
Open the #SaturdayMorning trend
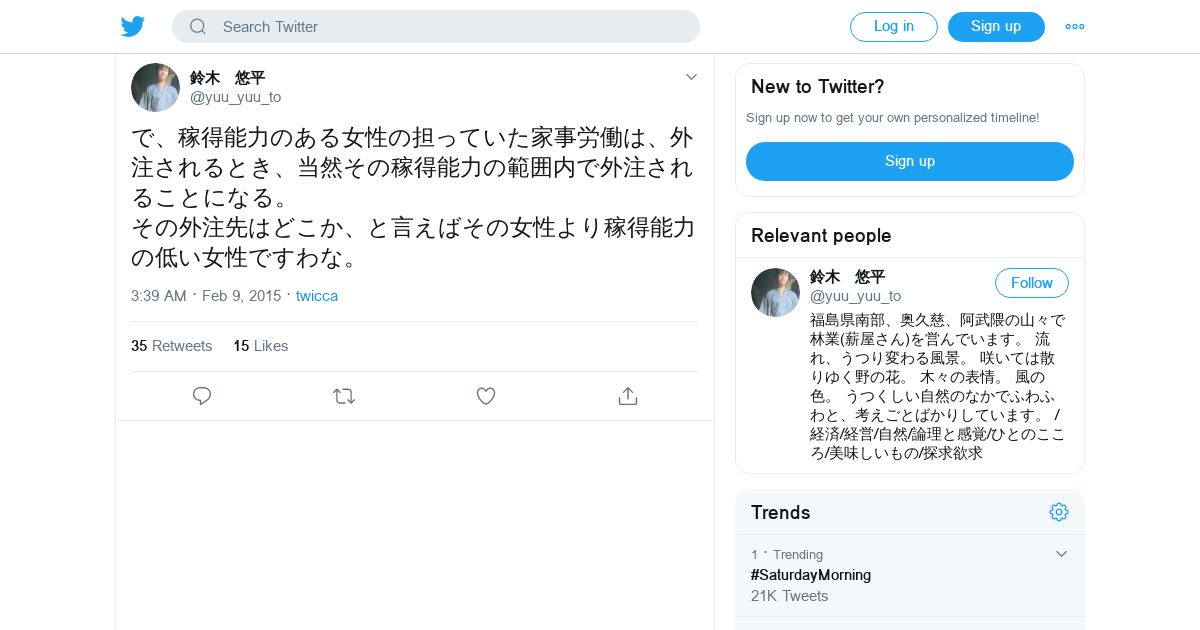click(811, 575)
